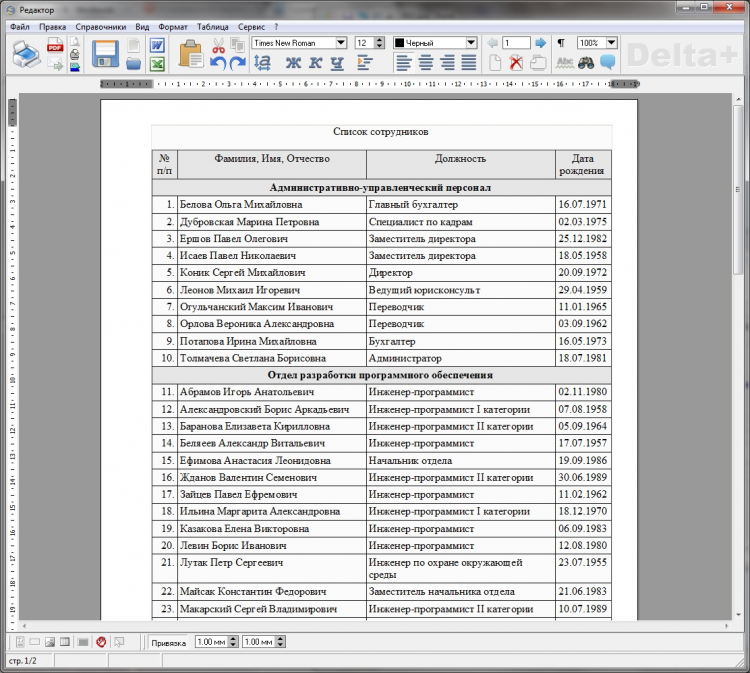
Task: Copy the selection icon
Action: (238, 44)
